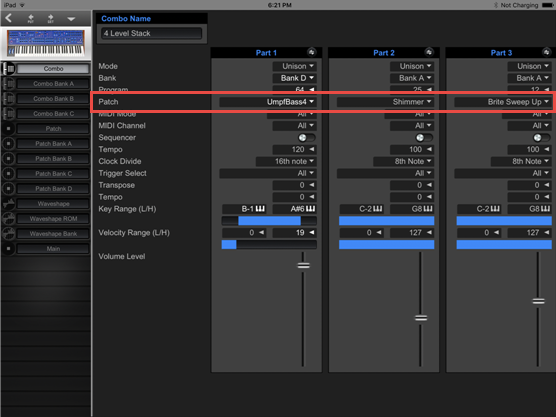Select the Main sidebar item

[x=53, y=249]
